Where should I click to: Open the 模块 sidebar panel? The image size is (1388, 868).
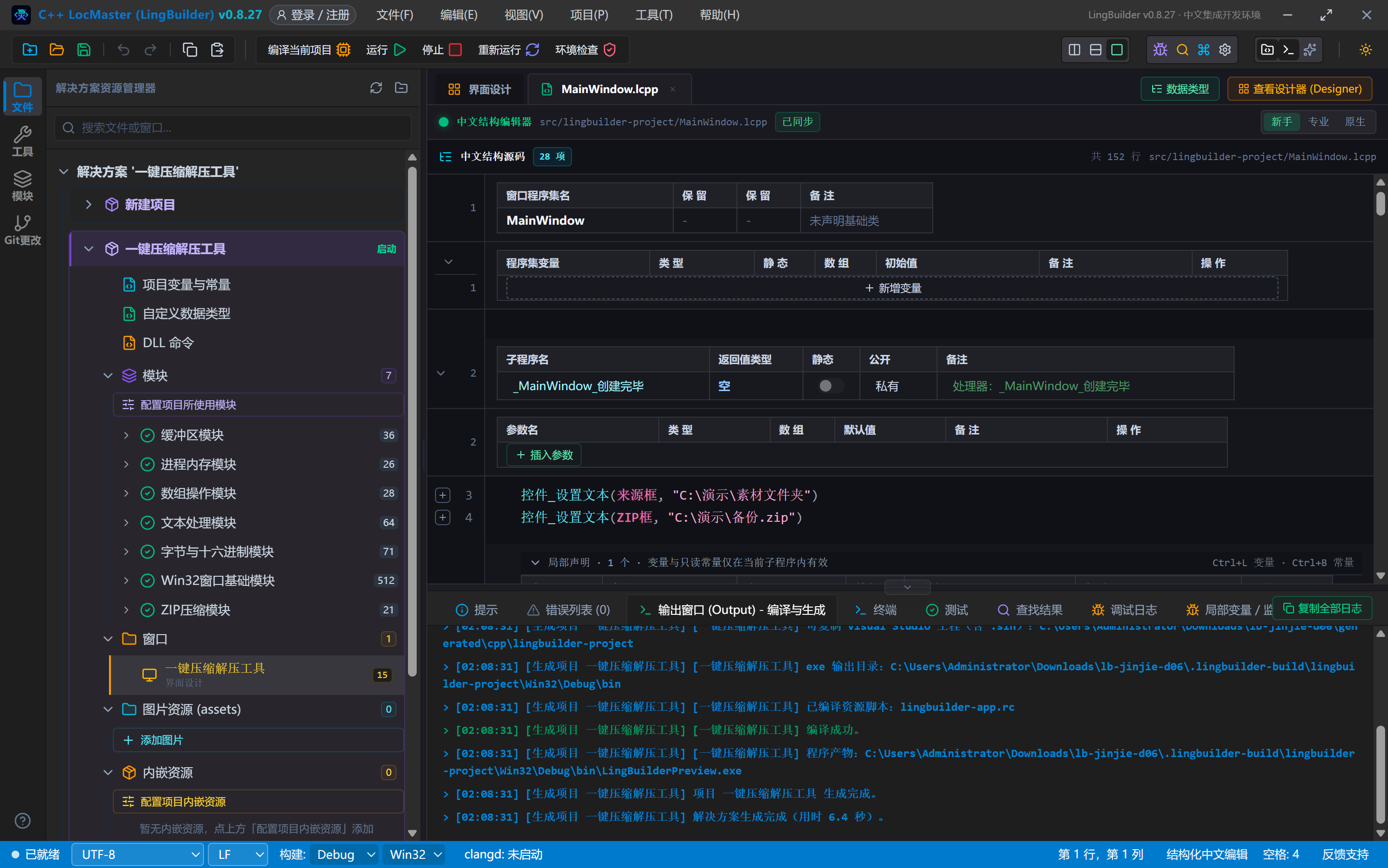[x=22, y=186]
